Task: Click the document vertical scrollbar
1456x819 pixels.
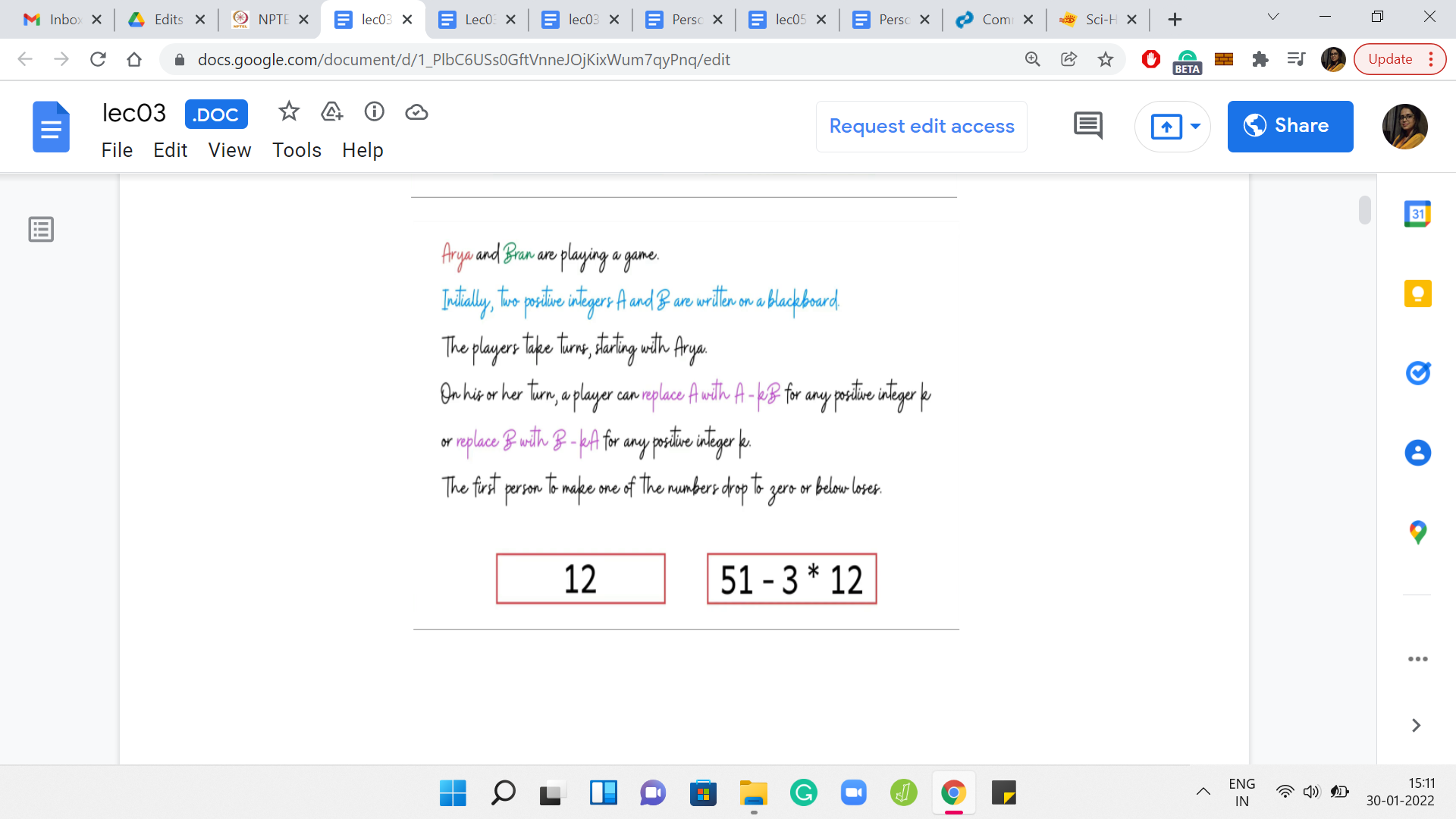Action: point(1365,211)
